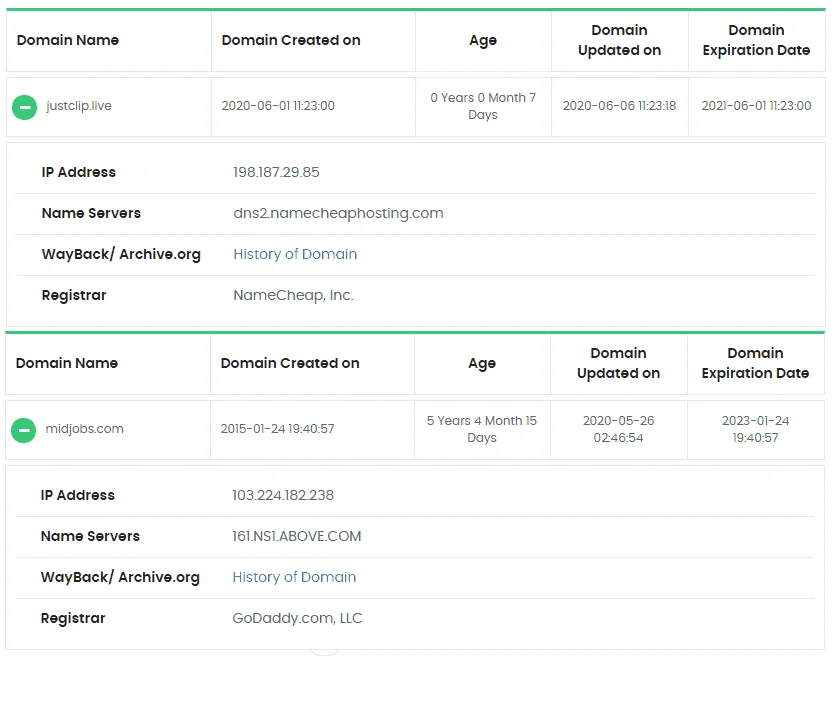Click the top table's Domain Expiration Date header
Image resolution: width=833 pixels, height=707 pixels.
(756, 40)
